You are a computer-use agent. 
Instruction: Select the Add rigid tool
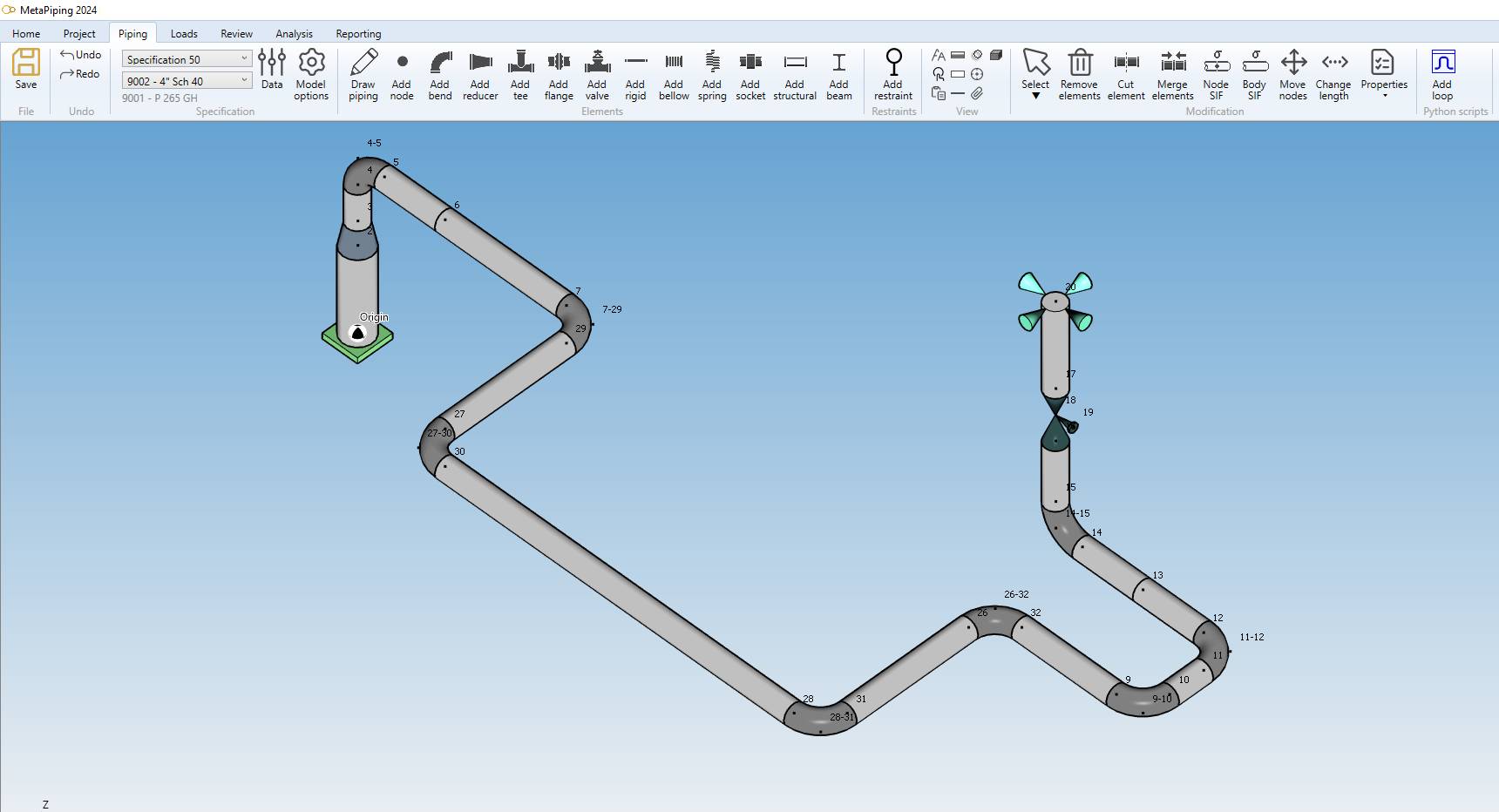[635, 75]
